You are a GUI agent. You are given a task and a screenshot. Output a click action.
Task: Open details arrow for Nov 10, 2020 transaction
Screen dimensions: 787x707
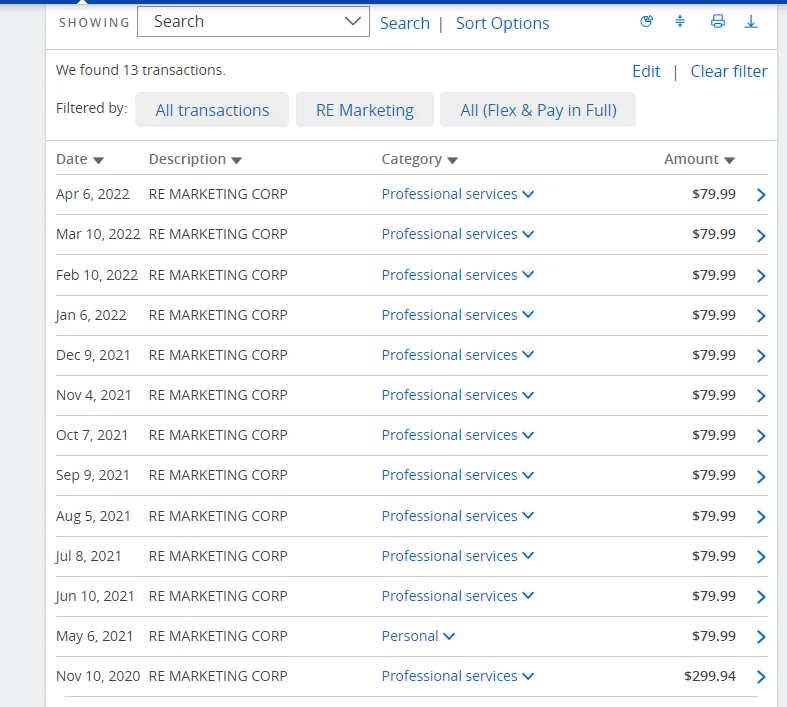pyautogui.click(x=761, y=677)
